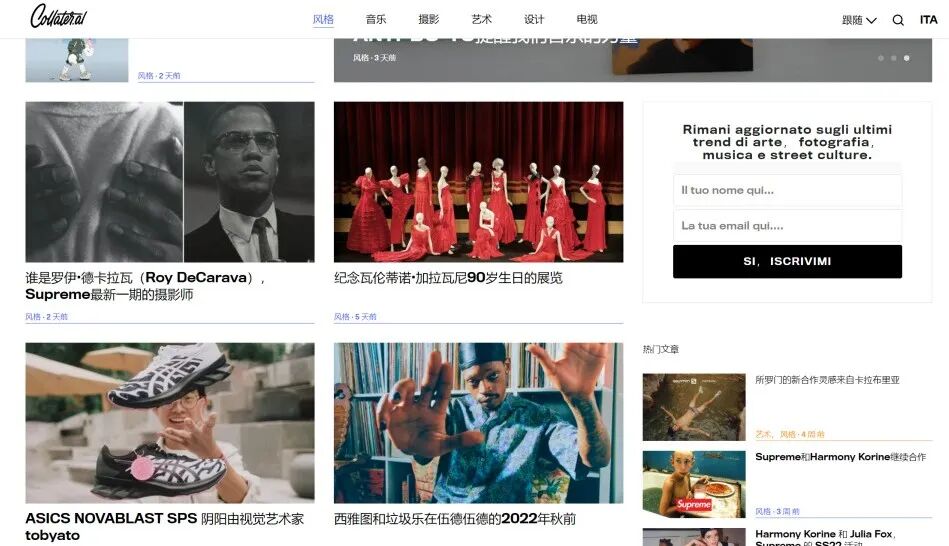The image size is (949, 546).
Task: Click the 热门文章 popular articles heading
Action: click(x=661, y=349)
